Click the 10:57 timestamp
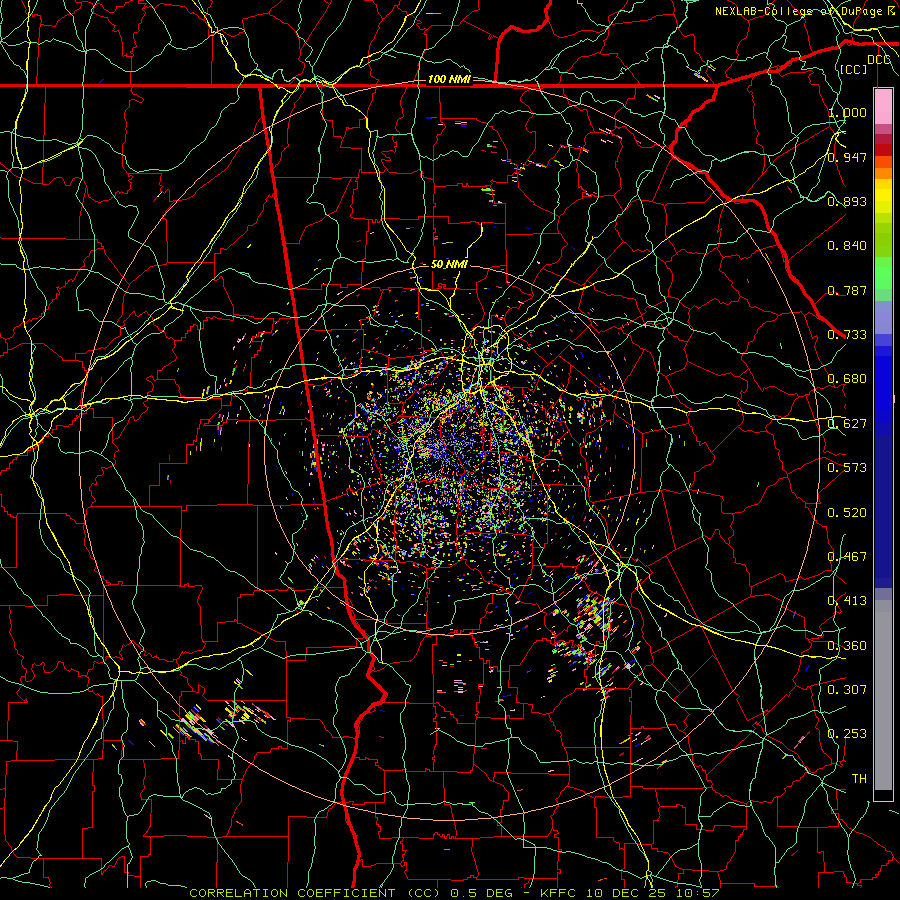 pyautogui.click(x=697, y=893)
